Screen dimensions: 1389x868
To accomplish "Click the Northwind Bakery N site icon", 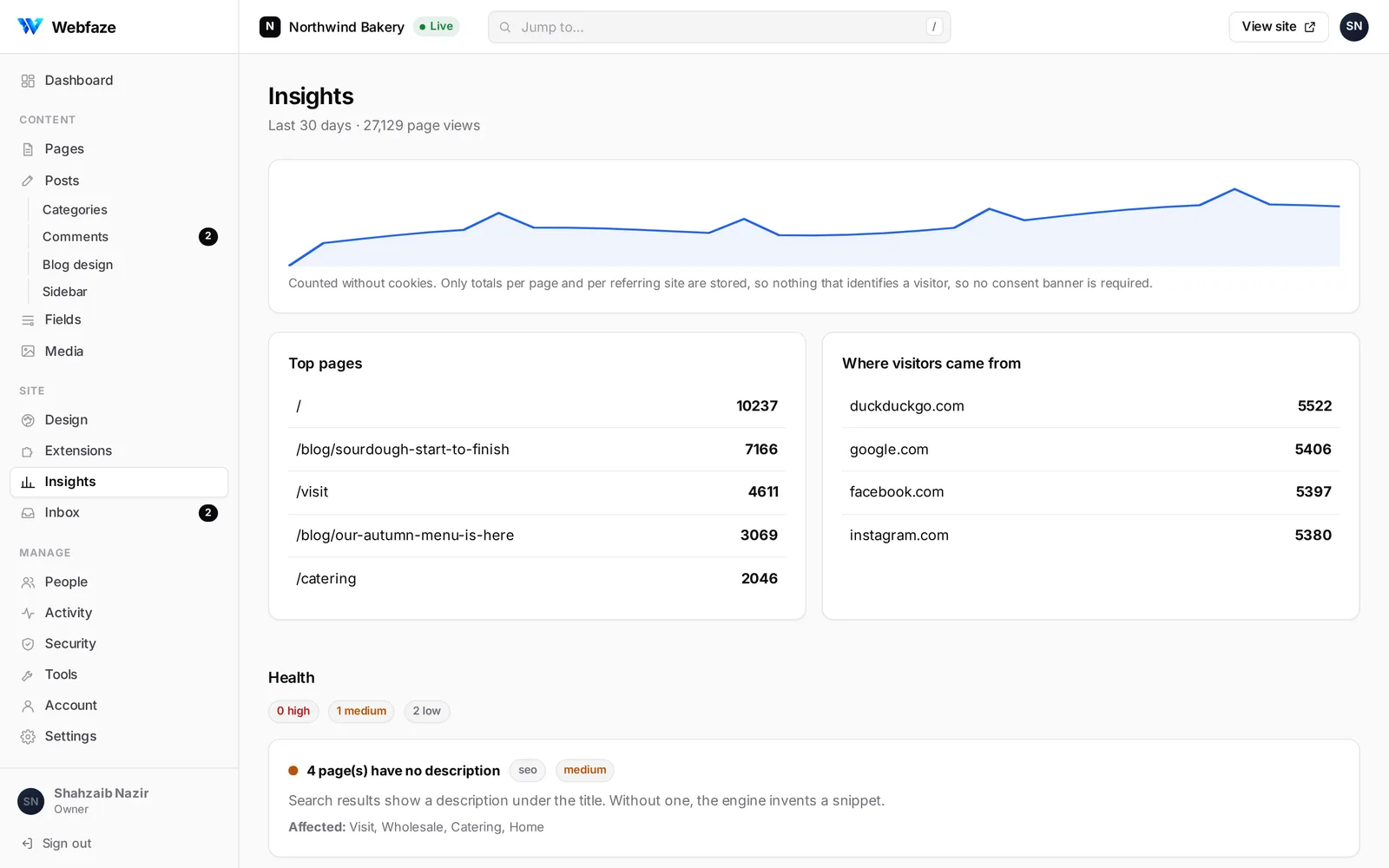I will click(270, 27).
